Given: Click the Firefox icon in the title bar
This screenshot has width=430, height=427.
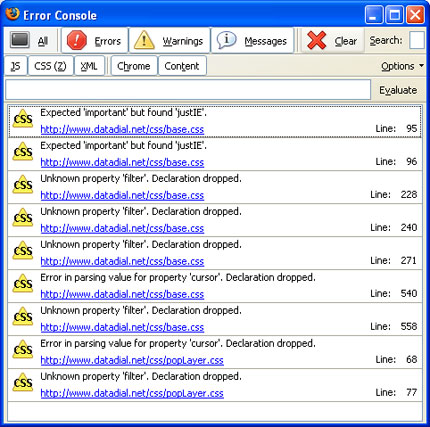Looking at the screenshot, I should [12, 14].
